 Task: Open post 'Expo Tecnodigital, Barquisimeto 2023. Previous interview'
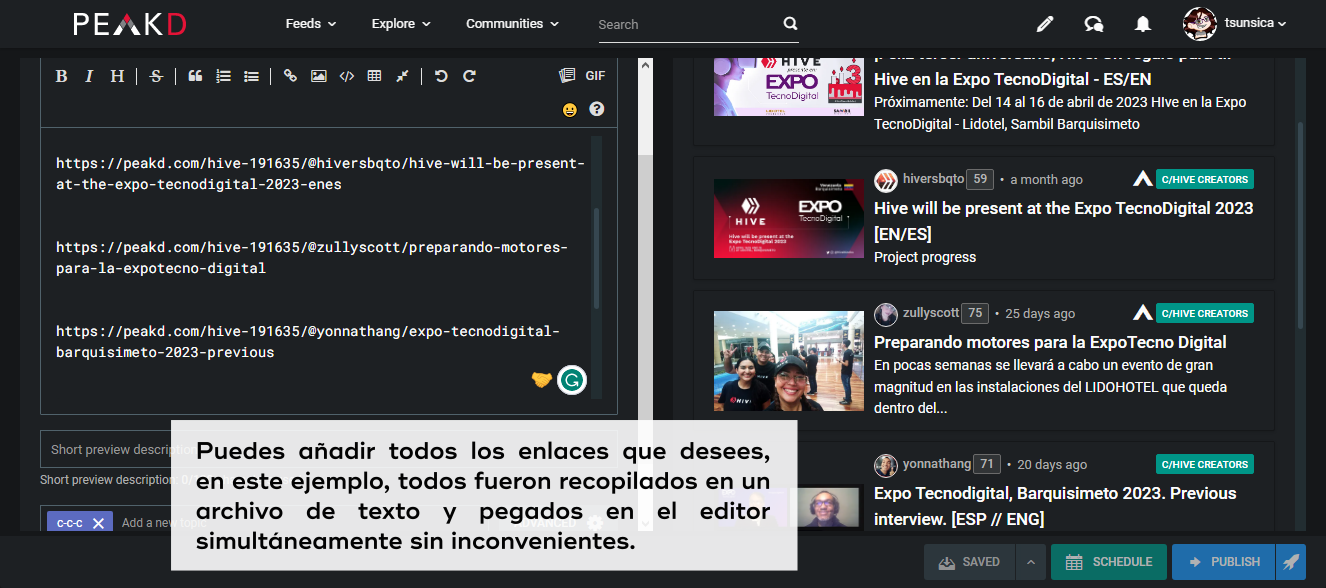click(x=1055, y=506)
